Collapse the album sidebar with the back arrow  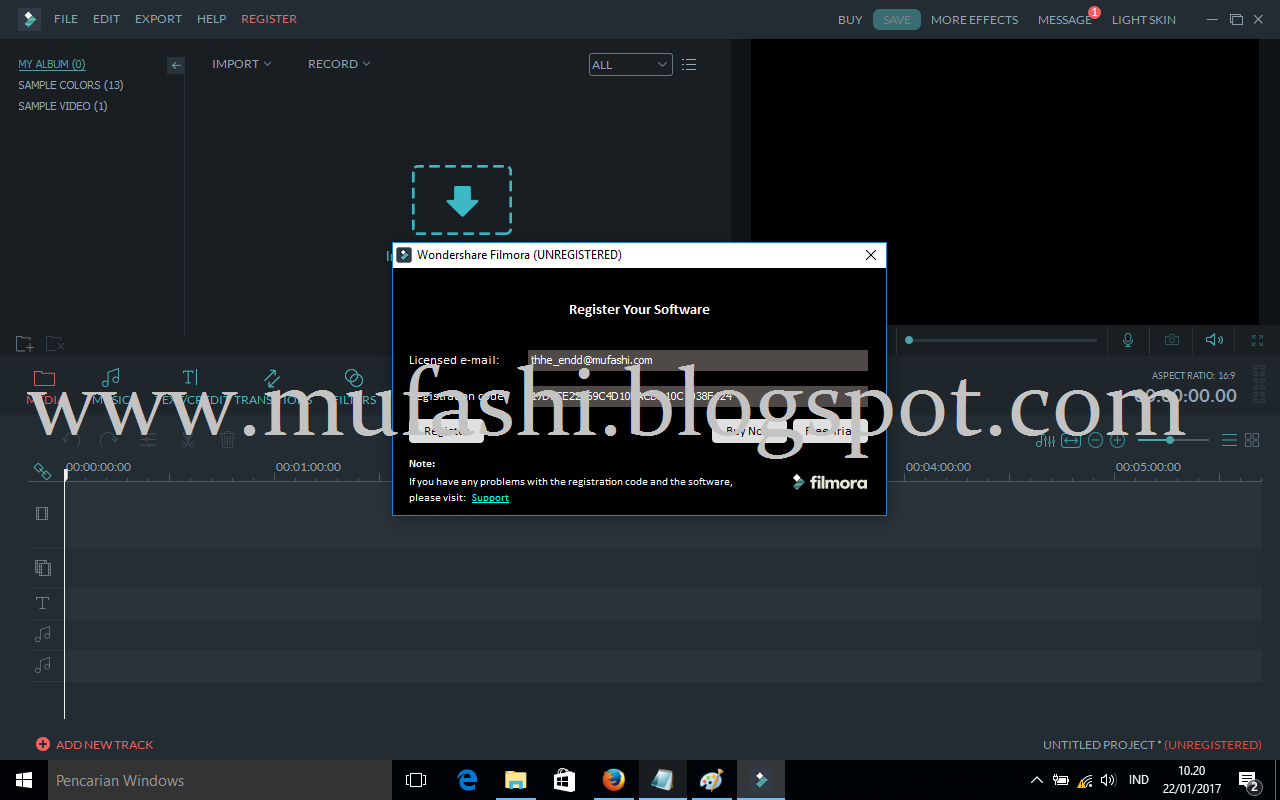click(176, 65)
